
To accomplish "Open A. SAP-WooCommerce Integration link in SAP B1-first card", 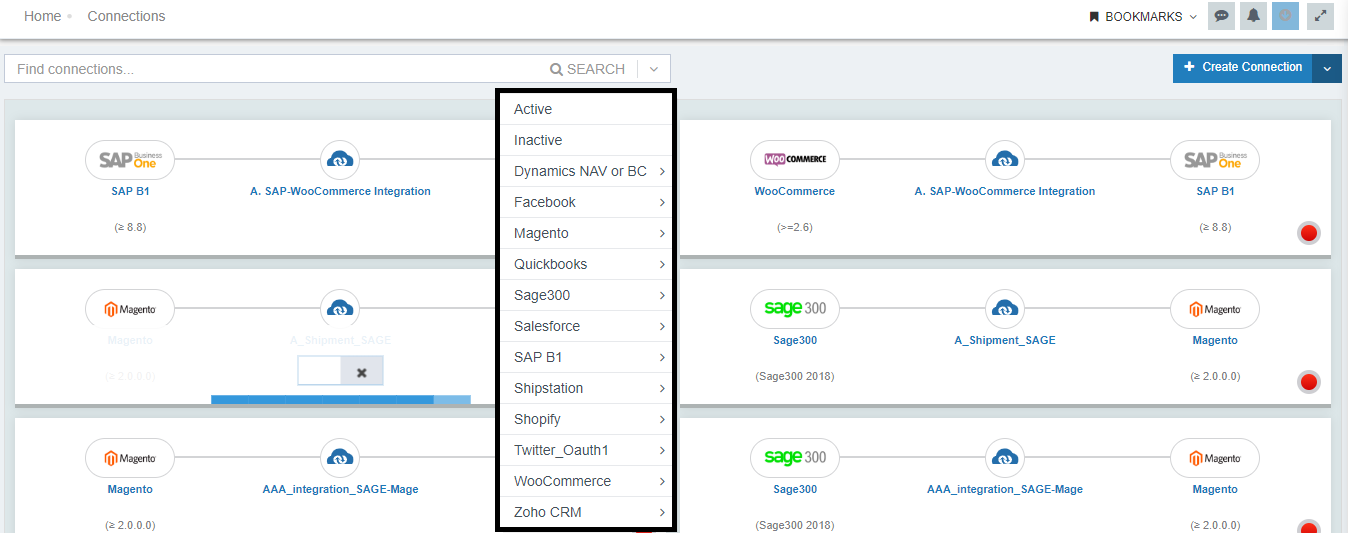I will [x=340, y=191].
